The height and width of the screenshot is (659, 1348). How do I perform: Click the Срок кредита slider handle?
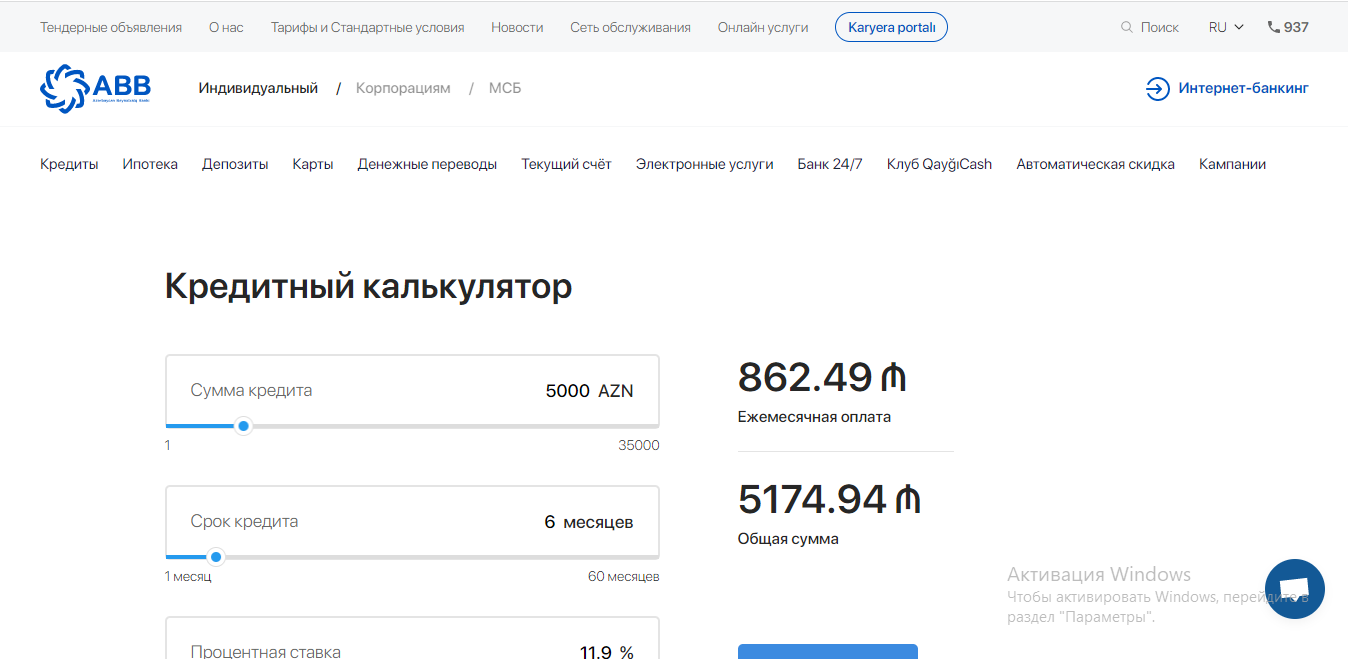[216, 557]
